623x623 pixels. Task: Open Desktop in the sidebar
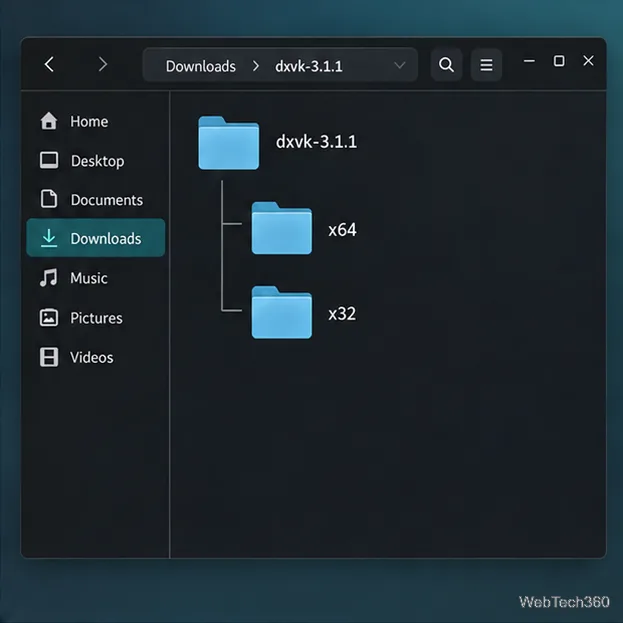tap(95, 161)
